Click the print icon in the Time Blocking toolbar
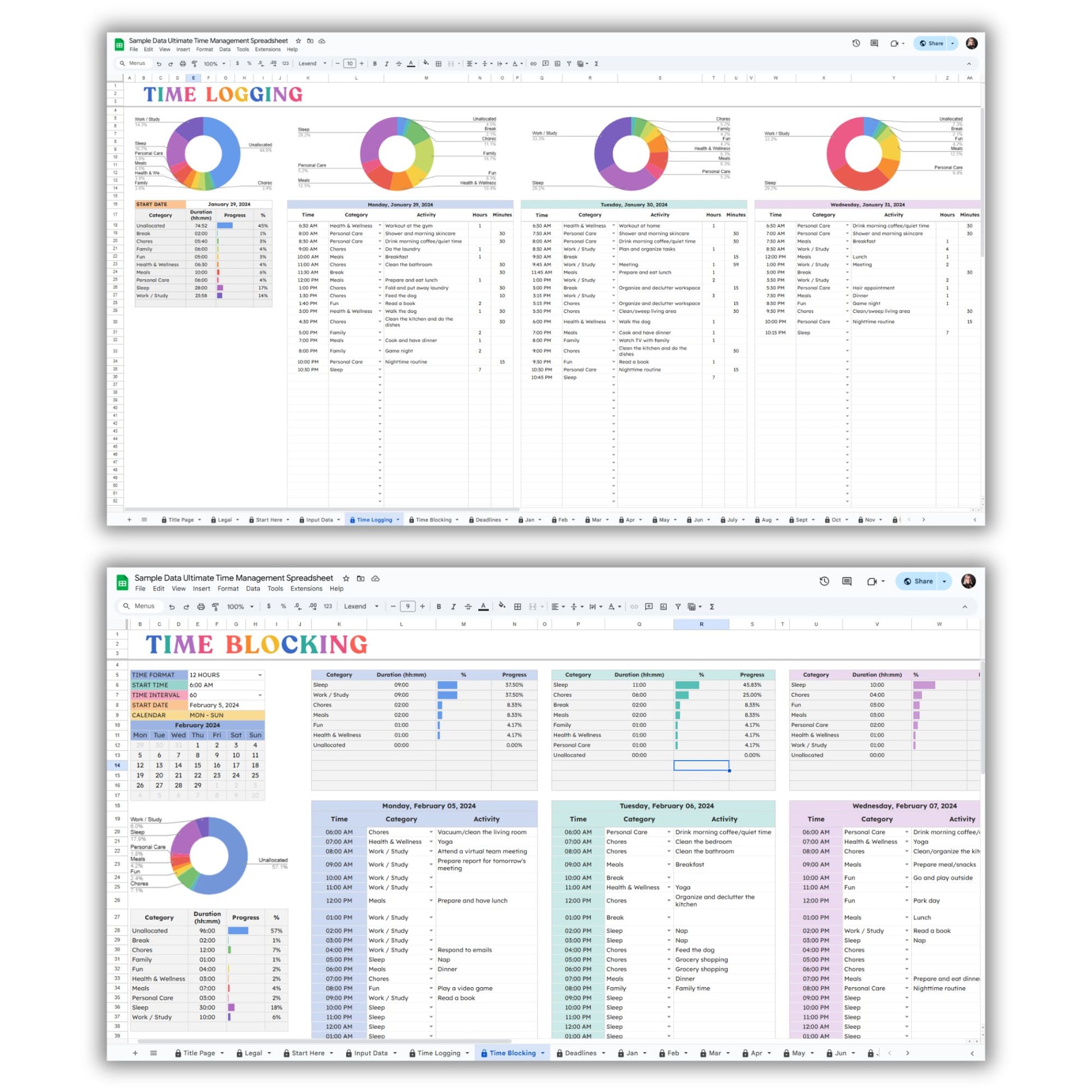The width and height of the screenshot is (1092, 1092). 201,607
